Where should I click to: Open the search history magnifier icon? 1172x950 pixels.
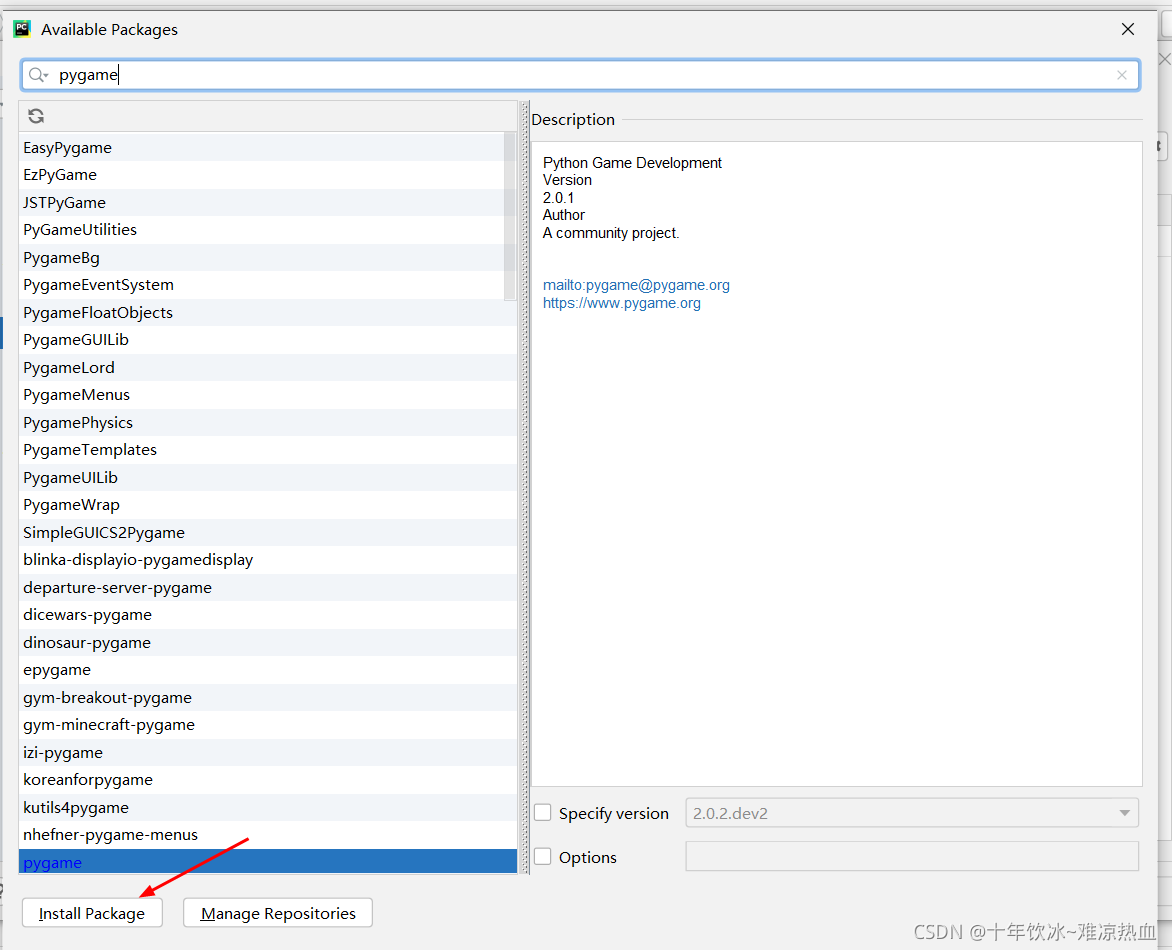38,75
